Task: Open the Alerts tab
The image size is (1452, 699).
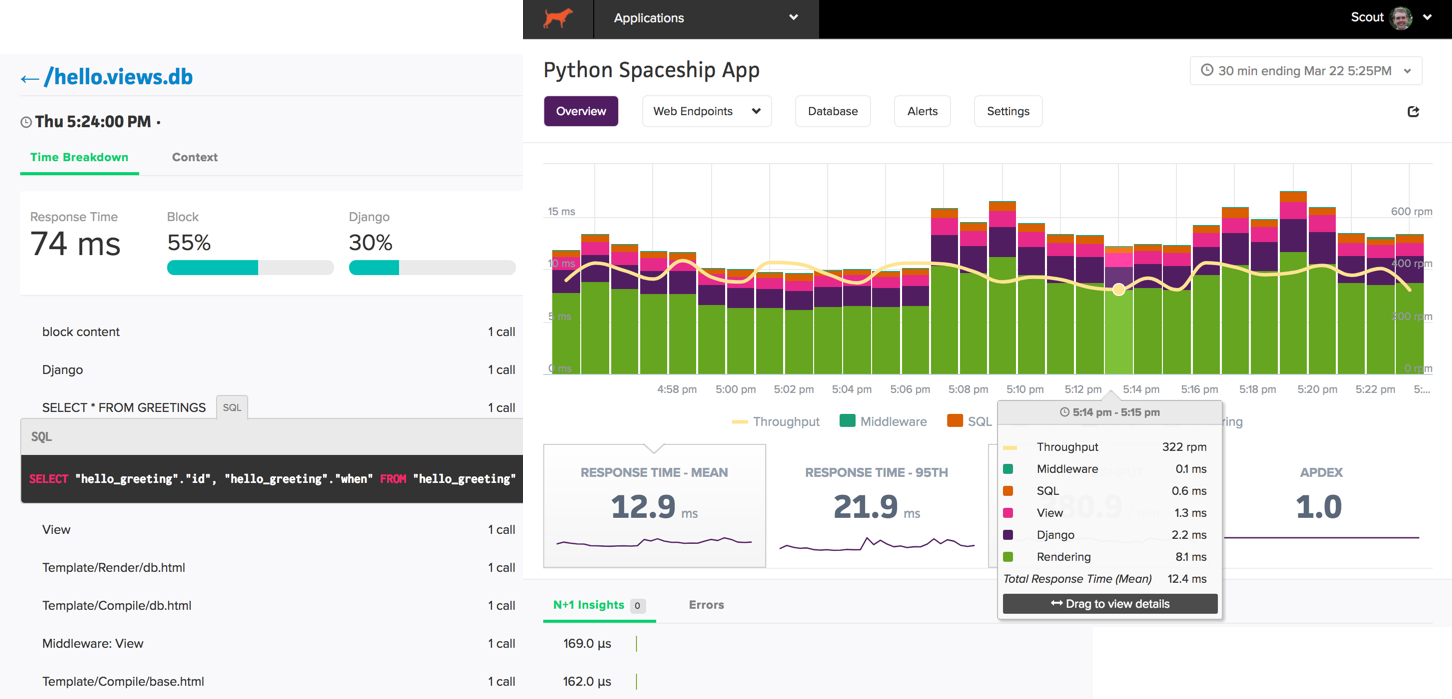Action: (922, 111)
